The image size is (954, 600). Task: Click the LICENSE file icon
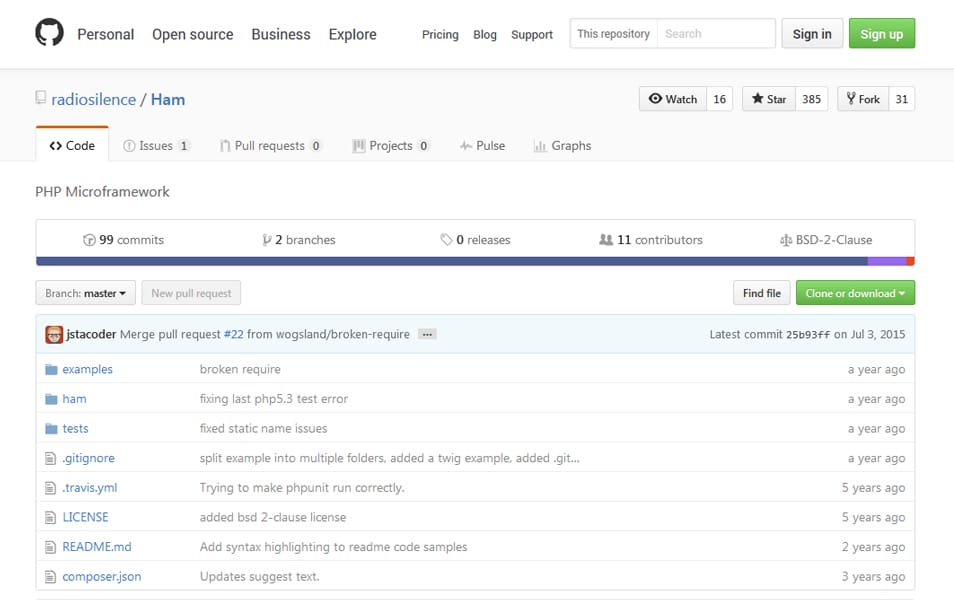(50, 518)
